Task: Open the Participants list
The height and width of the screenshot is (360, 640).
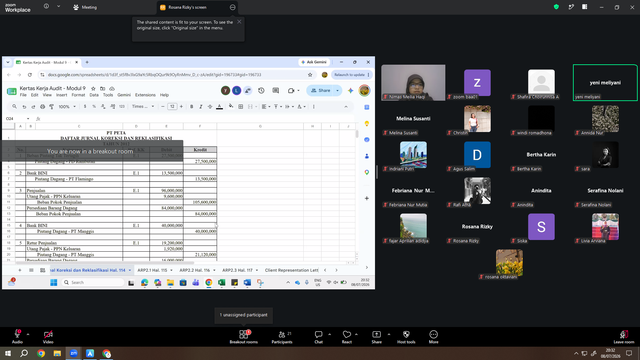Action: 282,337
